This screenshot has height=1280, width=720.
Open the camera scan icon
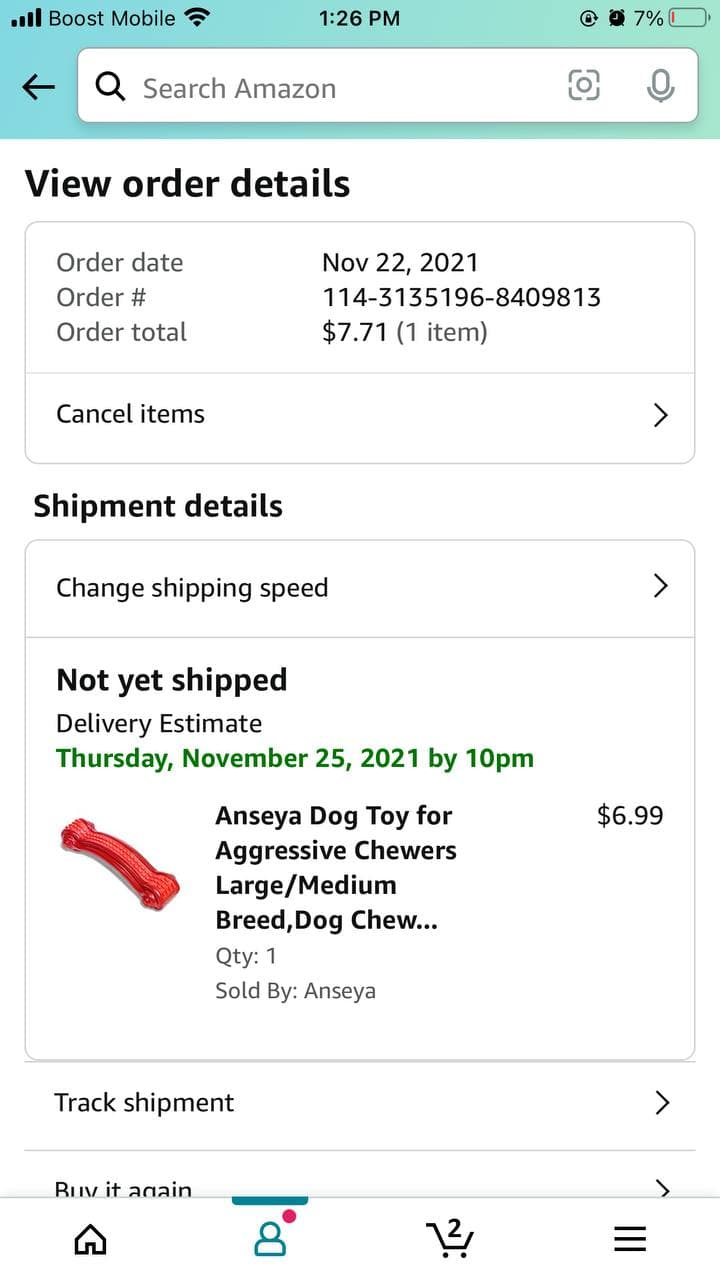click(x=584, y=87)
